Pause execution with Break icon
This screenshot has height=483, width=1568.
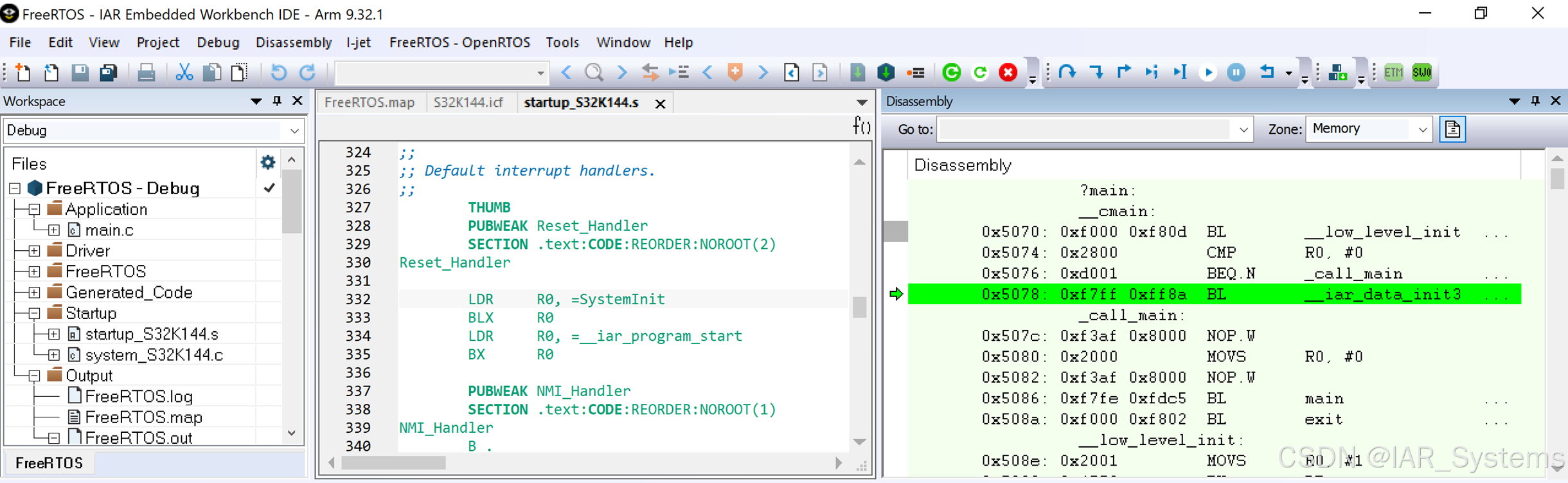click(1236, 72)
